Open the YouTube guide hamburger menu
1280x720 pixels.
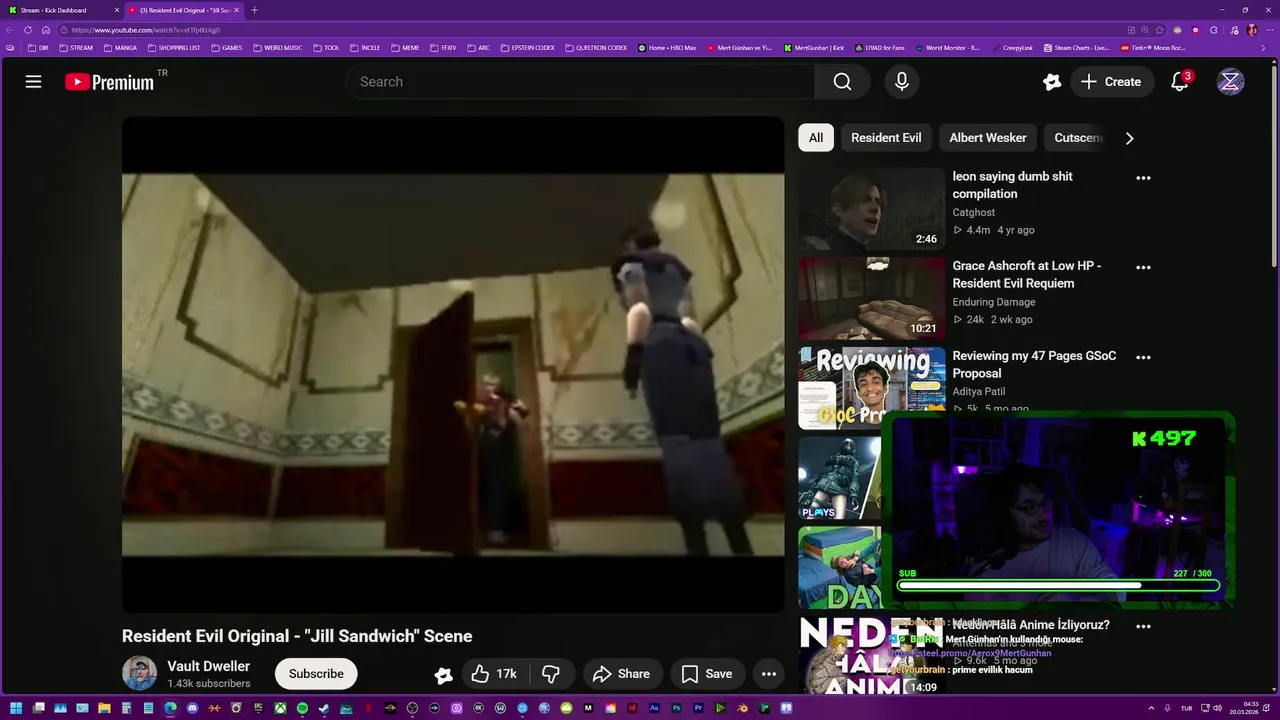[x=33, y=82]
